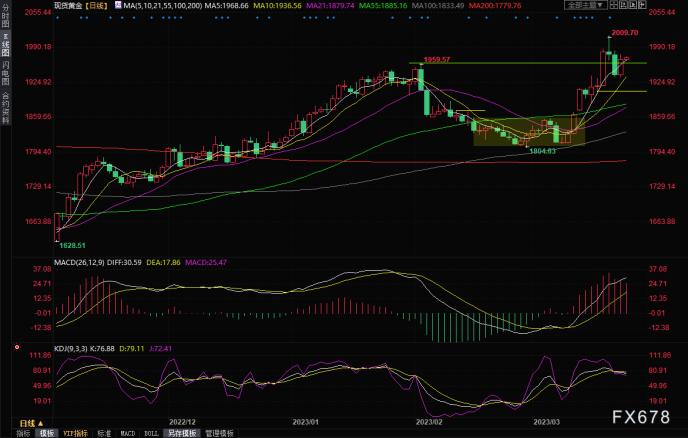
Task: Click the red KDJ panel marker icon
Action: (x=17, y=347)
